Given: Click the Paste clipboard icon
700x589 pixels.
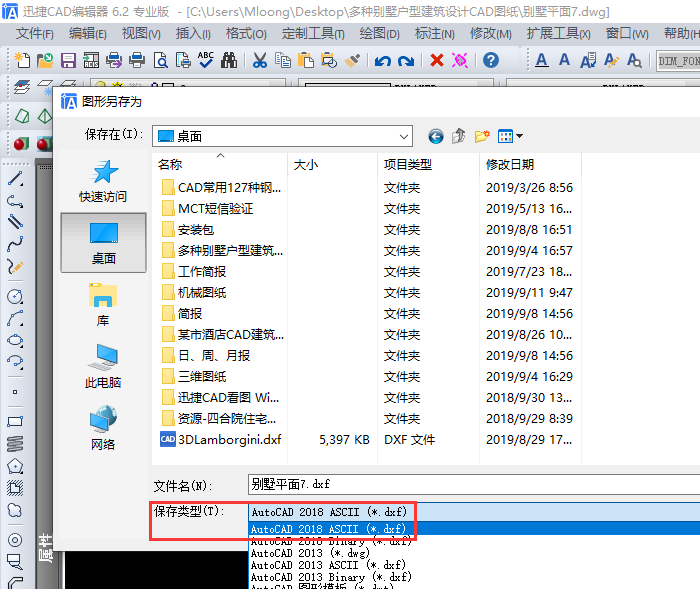Looking at the screenshot, I should coord(306,60).
